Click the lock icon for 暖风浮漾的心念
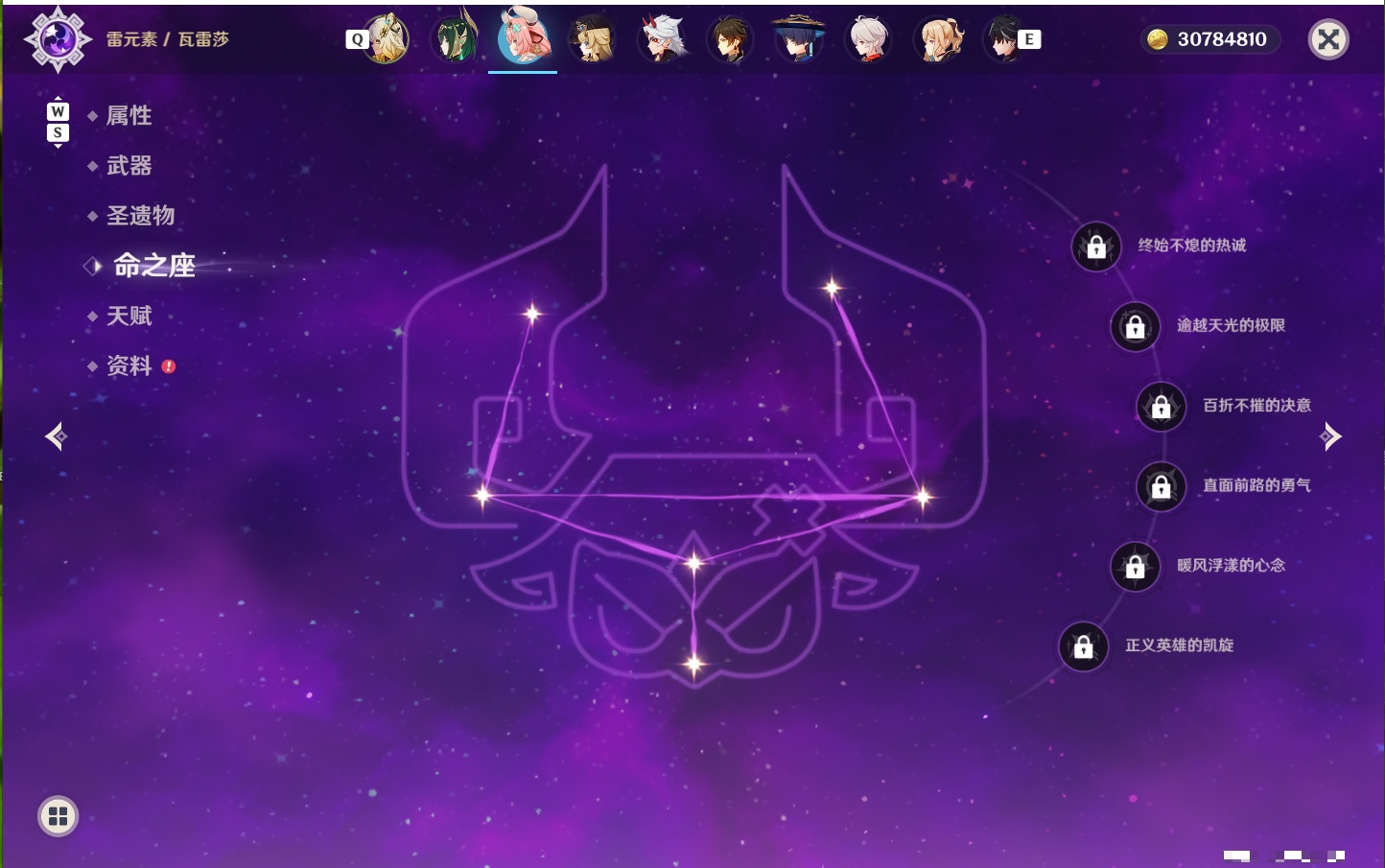 [1135, 566]
